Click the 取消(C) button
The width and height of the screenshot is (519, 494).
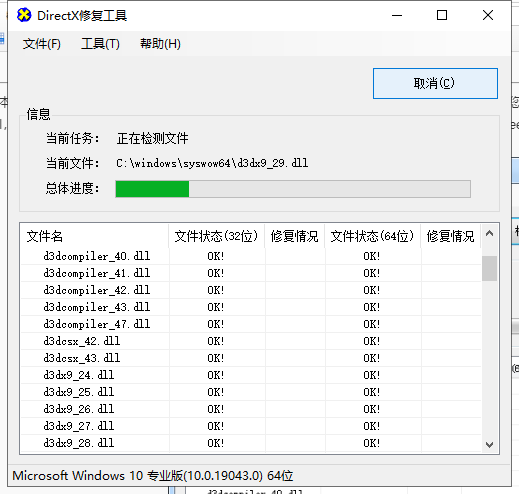[x=435, y=83]
